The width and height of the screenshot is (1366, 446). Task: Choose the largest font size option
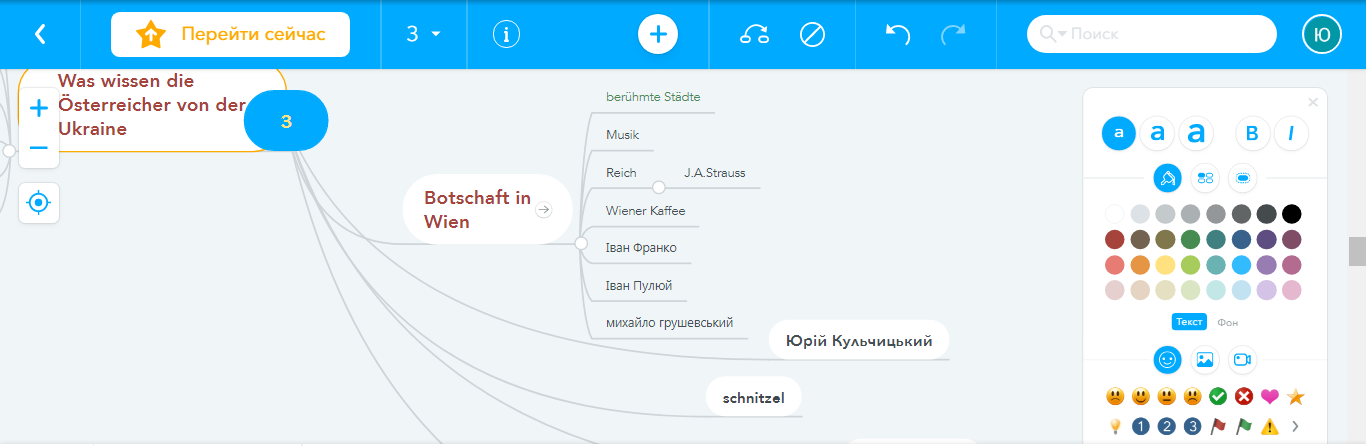[x=1196, y=133]
